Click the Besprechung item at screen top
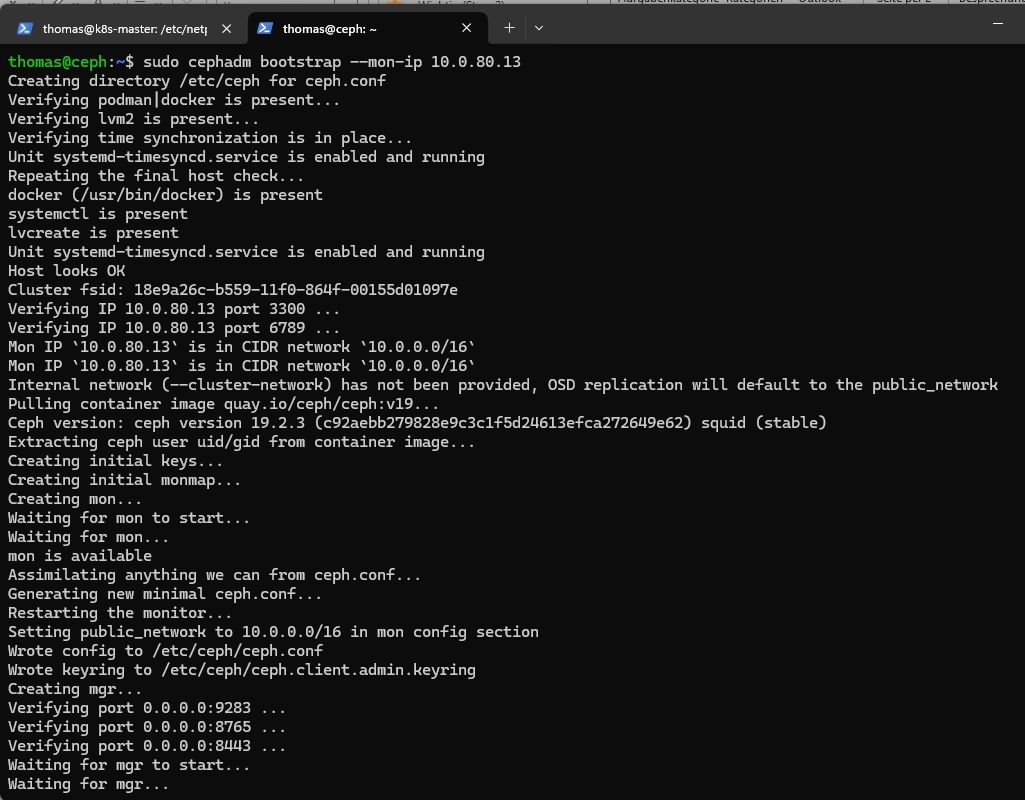The width and height of the screenshot is (1025, 800). 987,2
